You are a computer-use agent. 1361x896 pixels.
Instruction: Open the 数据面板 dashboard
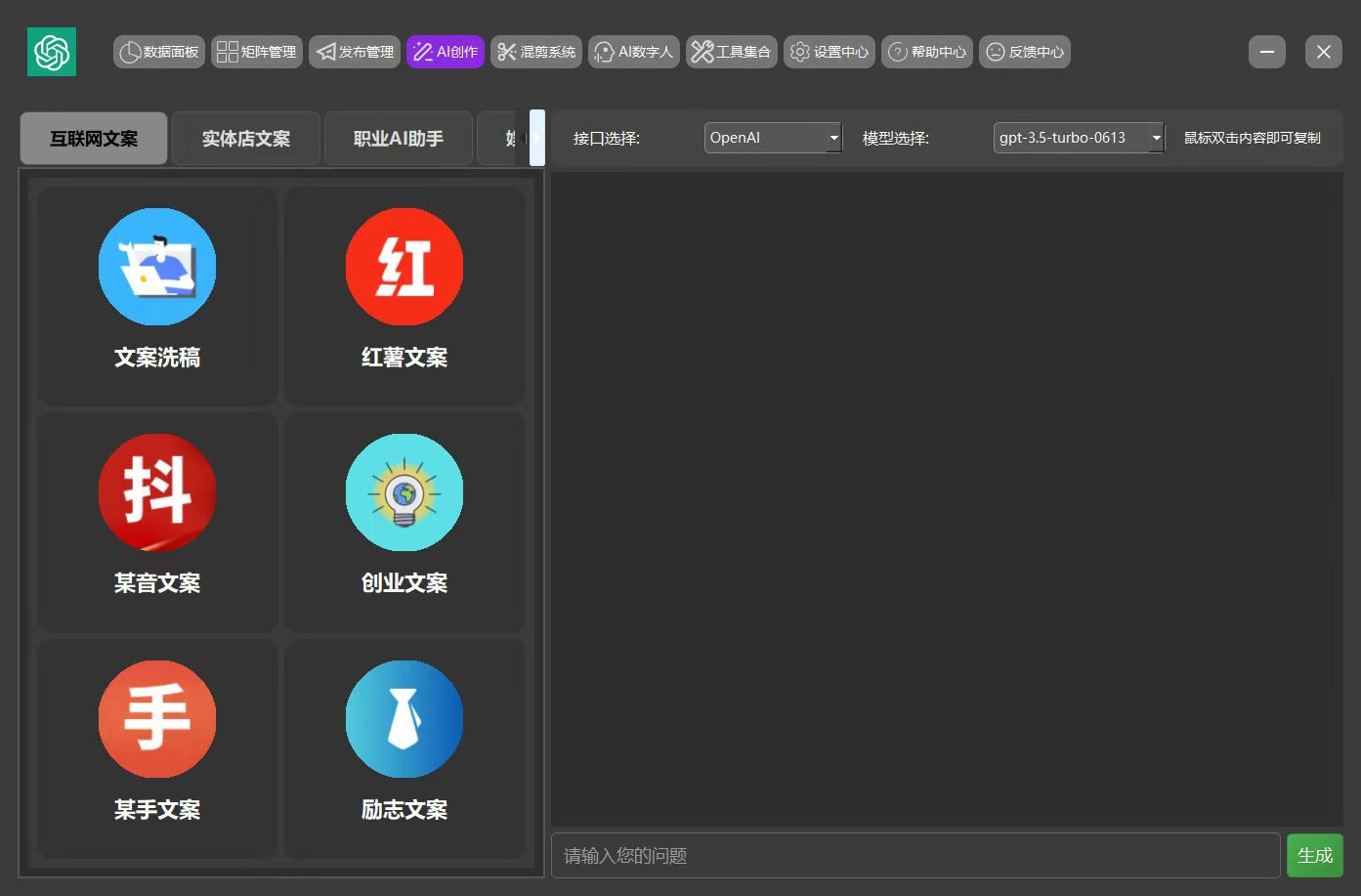[x=158, y=51]
